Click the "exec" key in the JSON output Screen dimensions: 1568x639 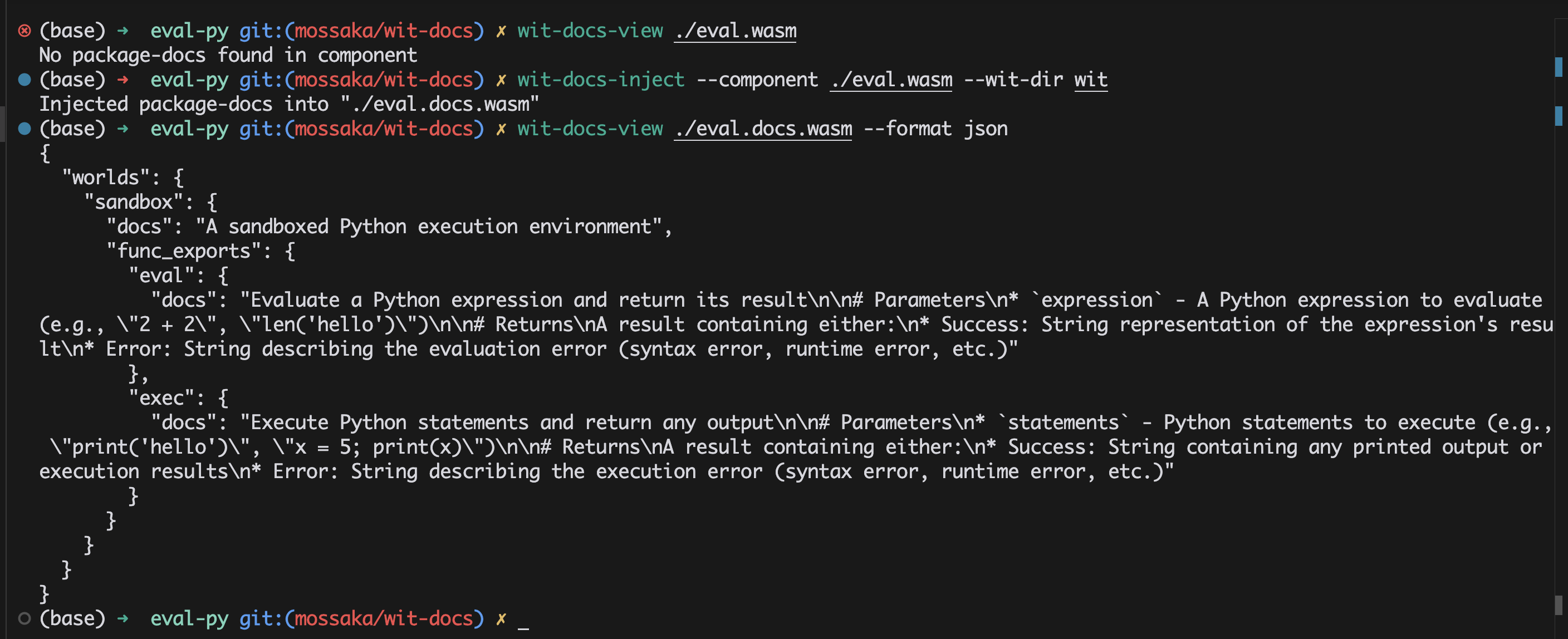(x=162, y=398)
